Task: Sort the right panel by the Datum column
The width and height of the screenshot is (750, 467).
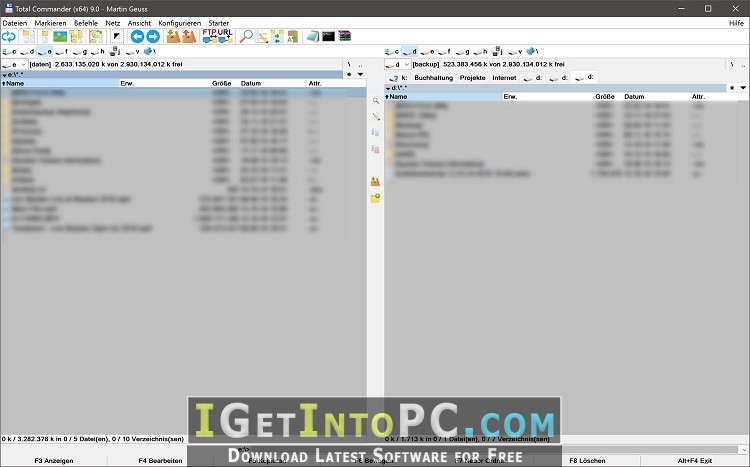Action: 634,97
